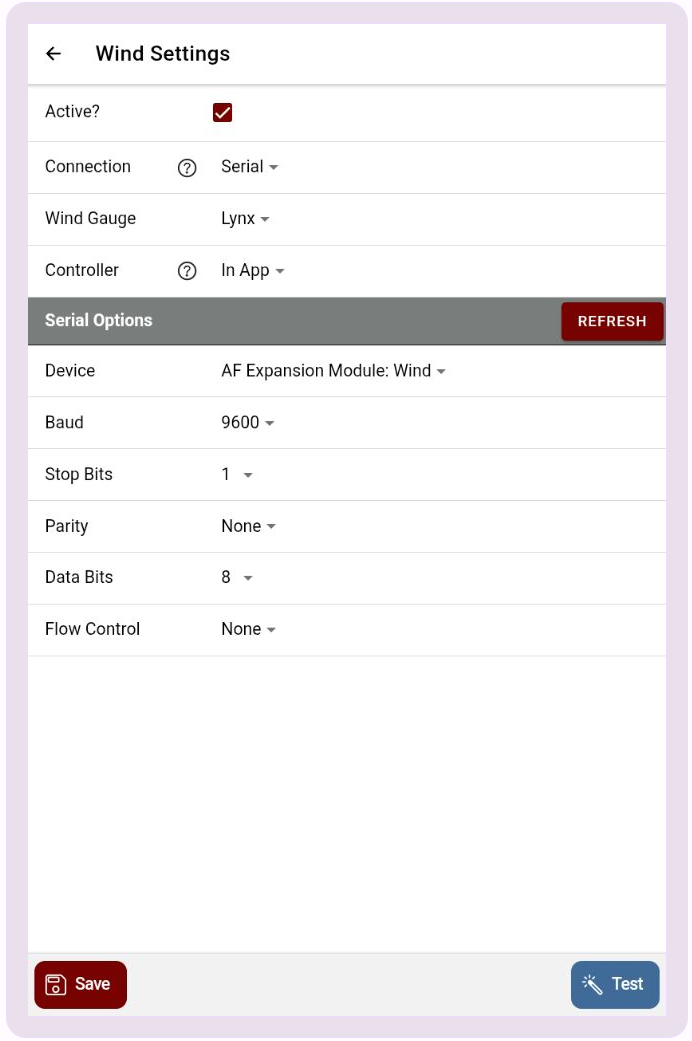Click the magic wand Test icon
This screenshot has width=692, height=1041.
[592, 985]
